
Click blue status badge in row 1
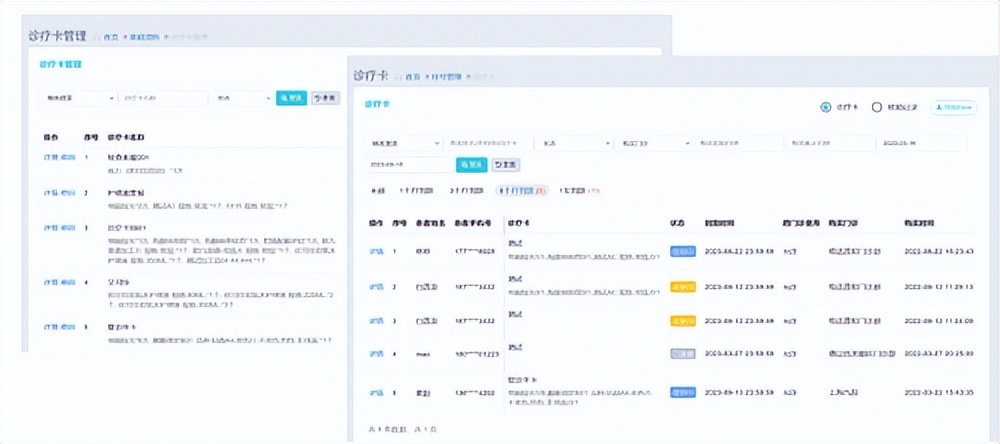coord(682,251)
